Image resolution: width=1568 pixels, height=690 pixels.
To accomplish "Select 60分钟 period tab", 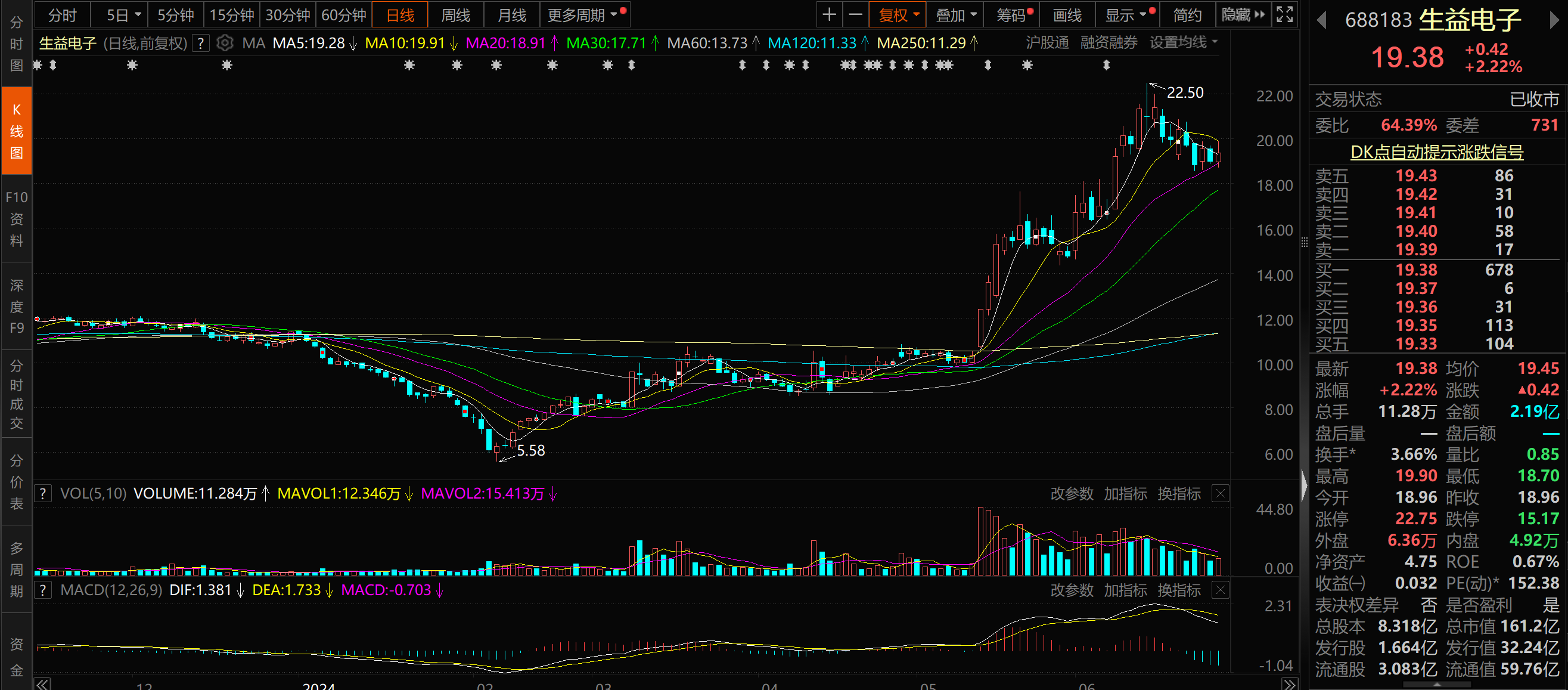I will (x=344, y=15).
